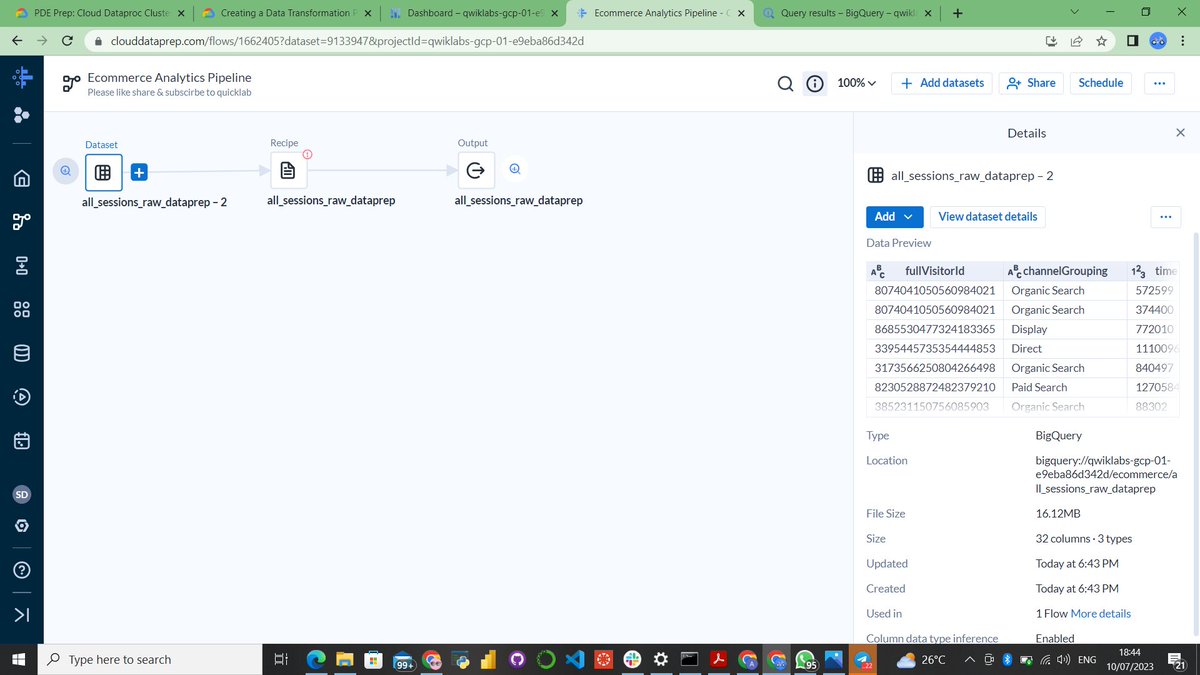Screen dimensions: 1200x675
Task: Click the SD user avatar in sidebar
Action: click(22, 494)
